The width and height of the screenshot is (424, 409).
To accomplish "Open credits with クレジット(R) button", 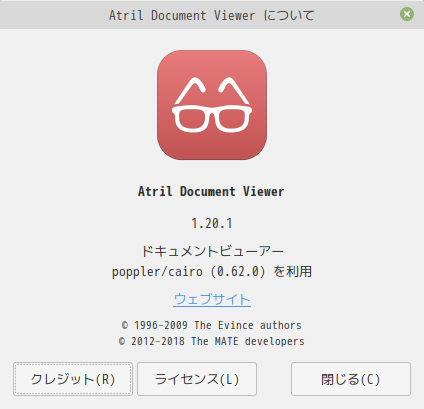I will (x=73, y=379).
